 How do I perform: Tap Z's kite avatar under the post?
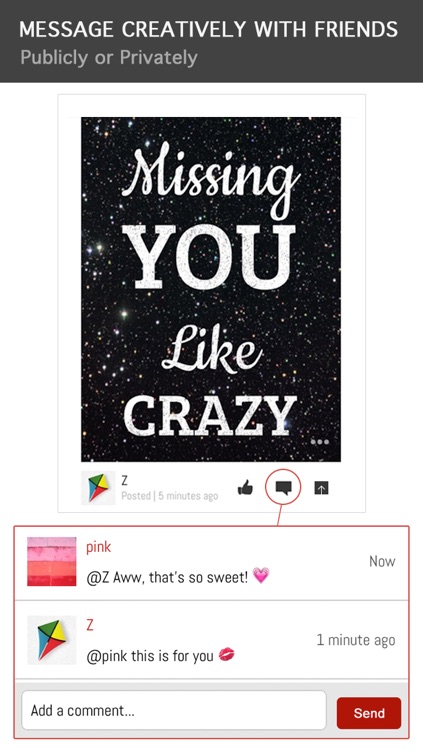98,488
